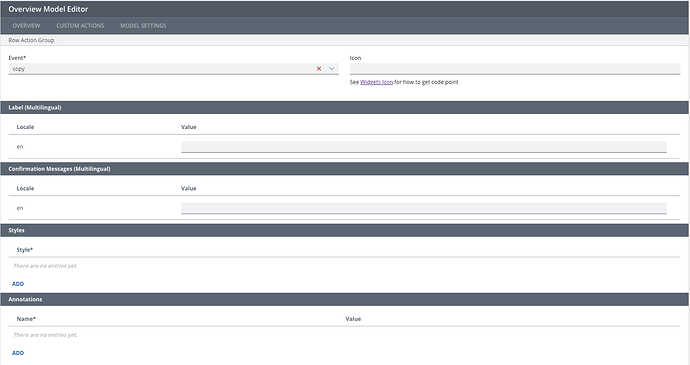Select the Locale header under Confirmation Messages
The image size is (690, 365).
(25, 188)
